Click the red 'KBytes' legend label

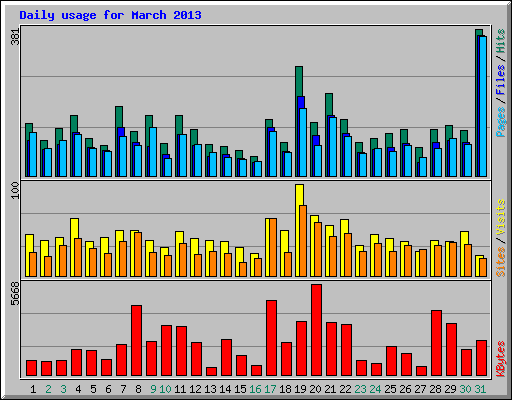(500, 359)
